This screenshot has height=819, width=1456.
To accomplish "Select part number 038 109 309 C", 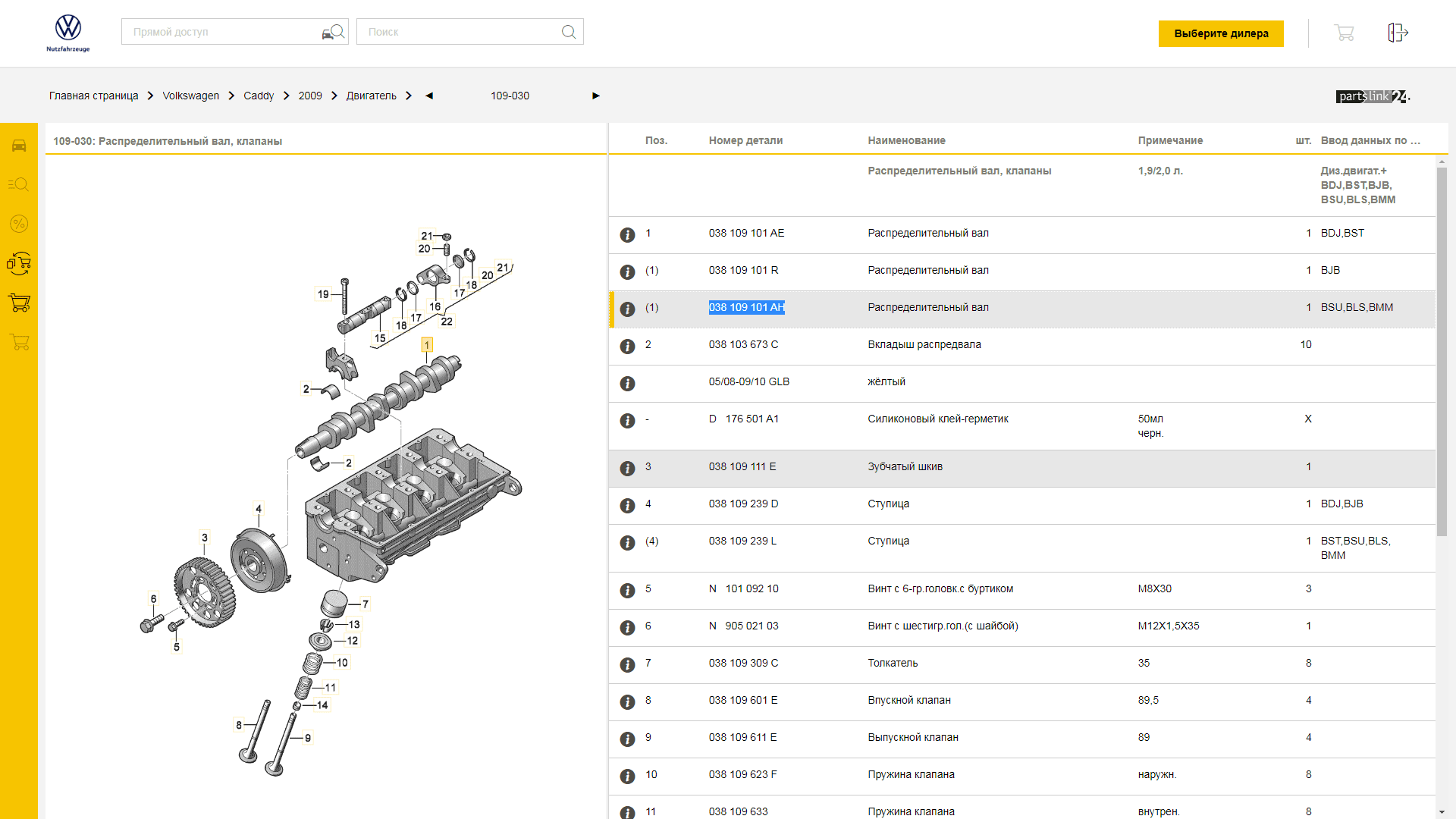I will coord(743,663).
